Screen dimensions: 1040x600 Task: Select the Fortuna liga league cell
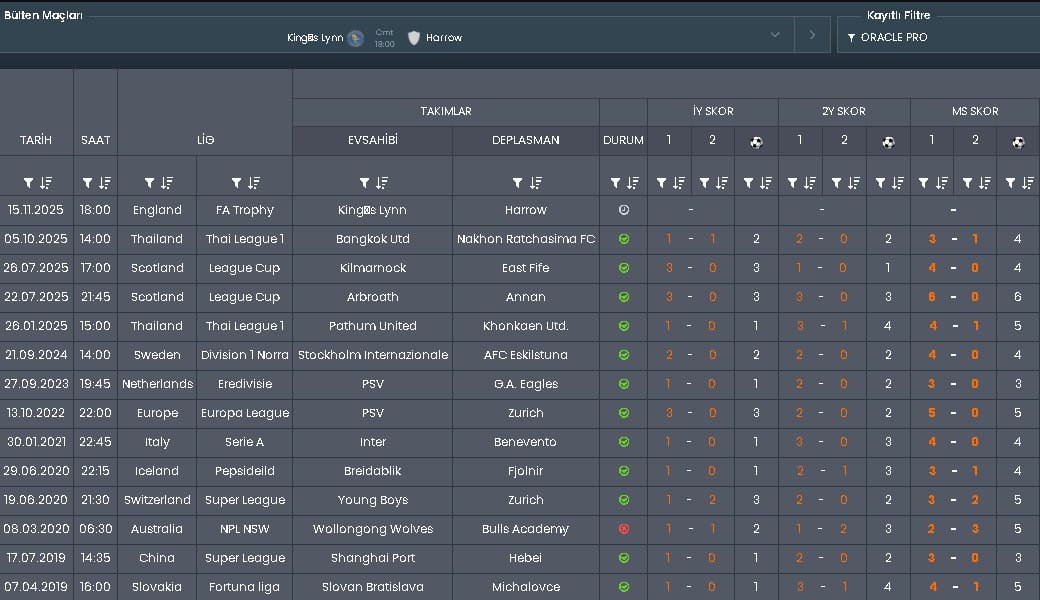pos(245,587)
